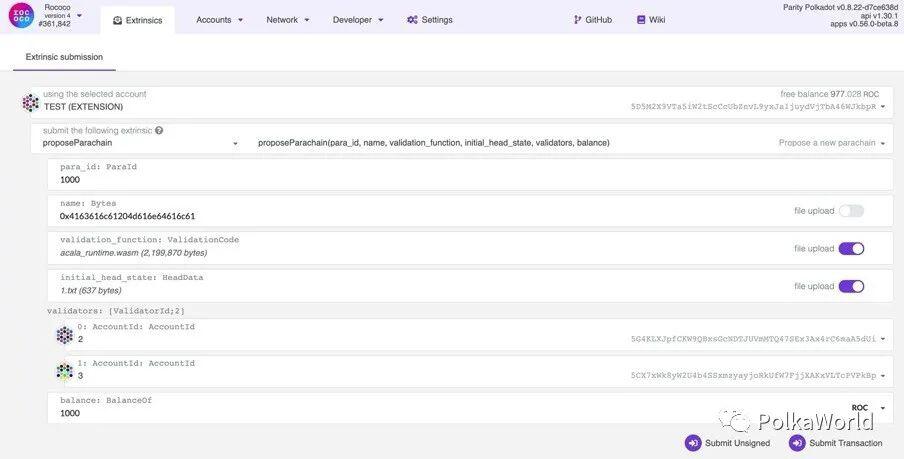Click the Submit Transaction button
Screen dimensions: 904x459
coord(836,443)
